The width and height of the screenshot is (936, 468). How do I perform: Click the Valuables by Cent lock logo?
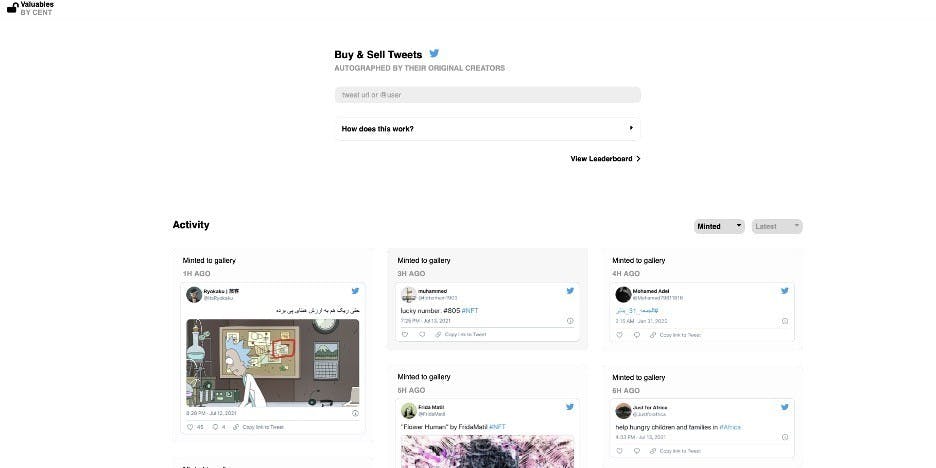click(x=12, y=8)
